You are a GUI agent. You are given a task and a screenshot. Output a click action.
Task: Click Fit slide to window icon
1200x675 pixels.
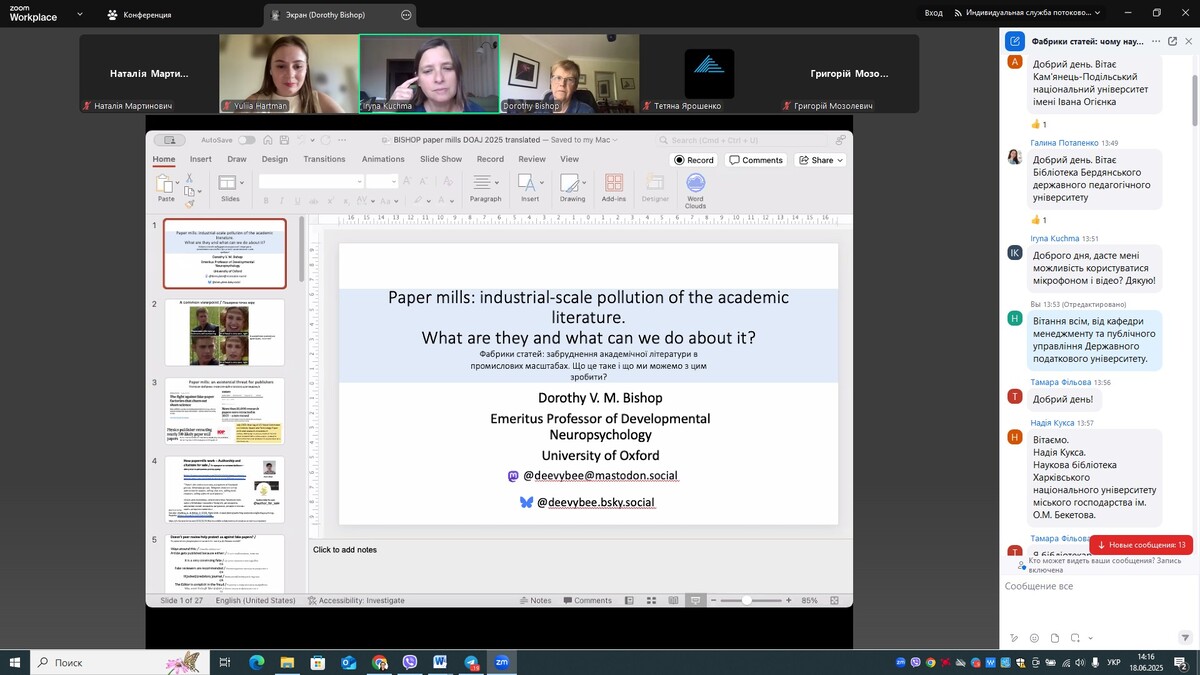834,600
